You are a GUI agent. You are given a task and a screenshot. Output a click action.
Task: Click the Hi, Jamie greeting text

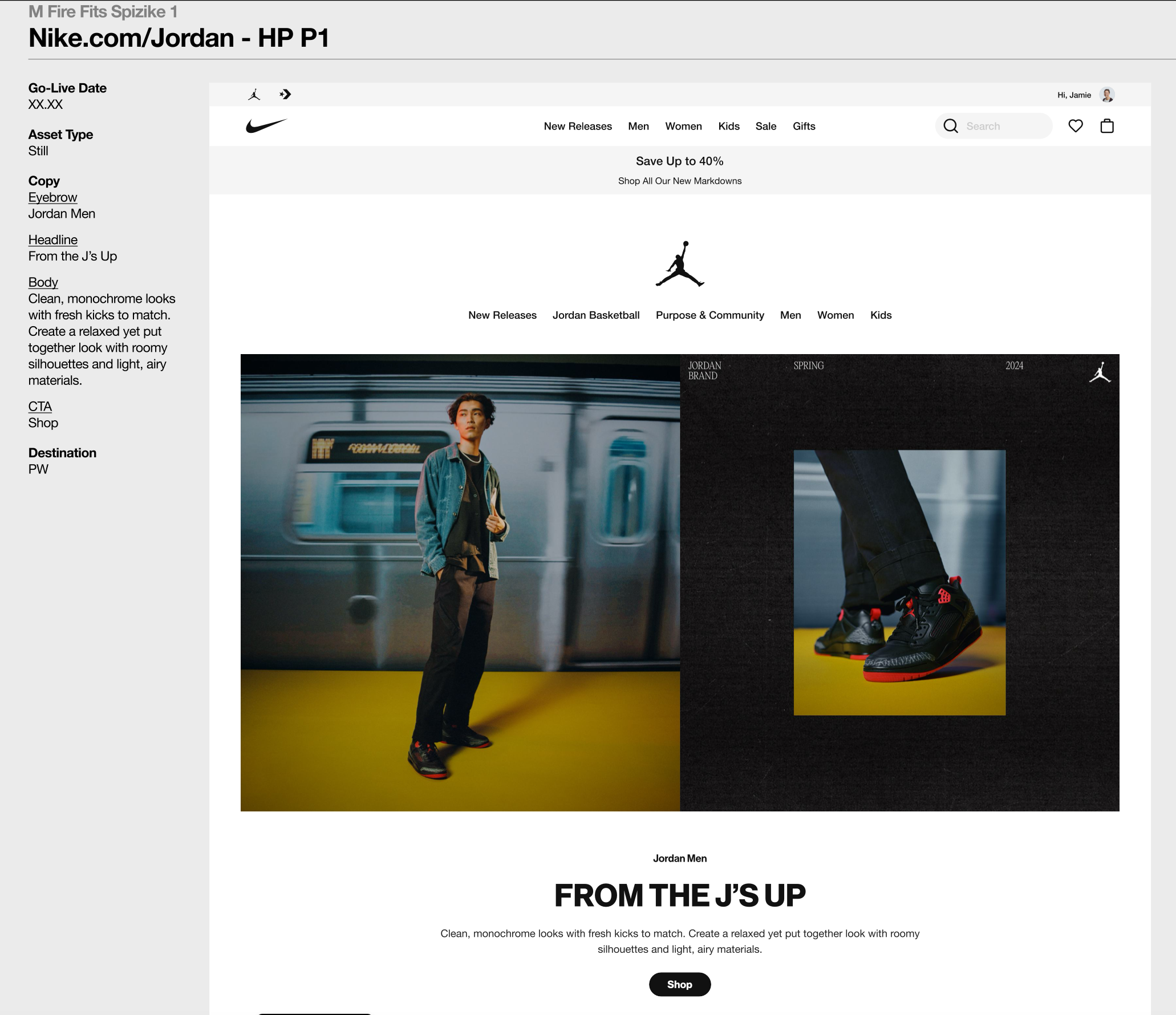point(1073,95)
